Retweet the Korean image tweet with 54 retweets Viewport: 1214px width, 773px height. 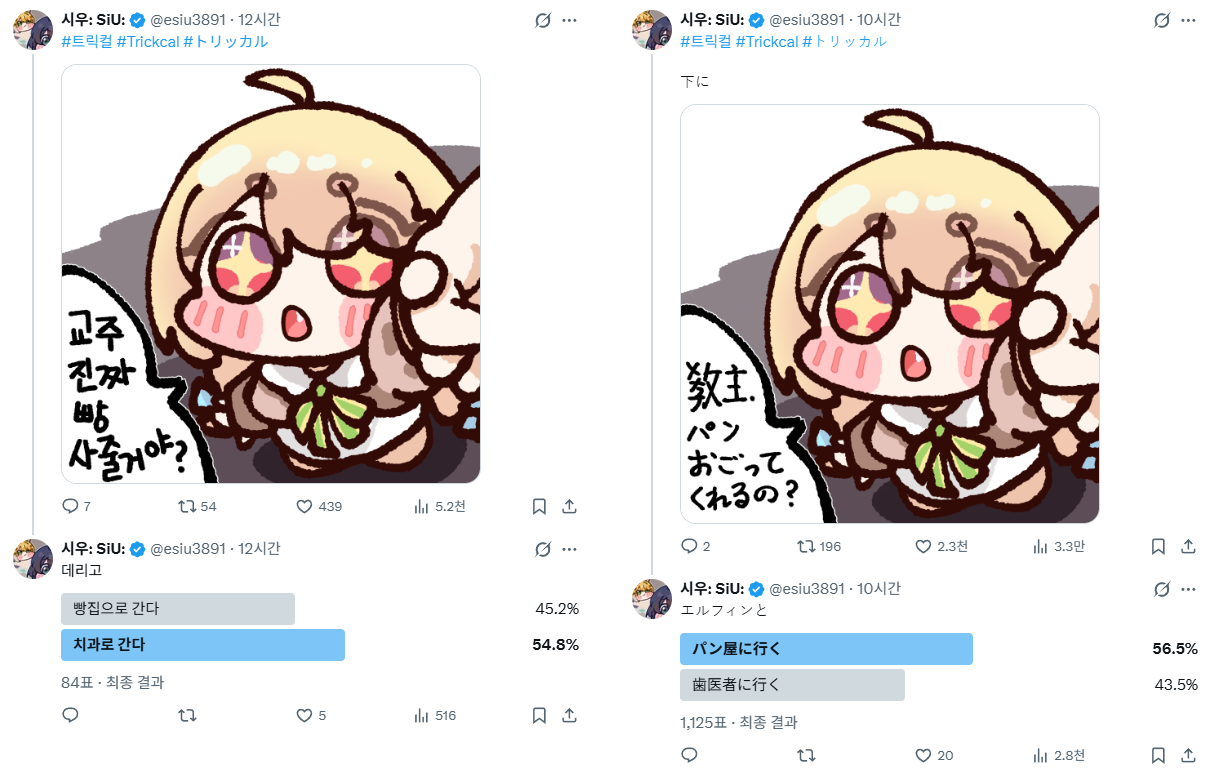point(187,507)
